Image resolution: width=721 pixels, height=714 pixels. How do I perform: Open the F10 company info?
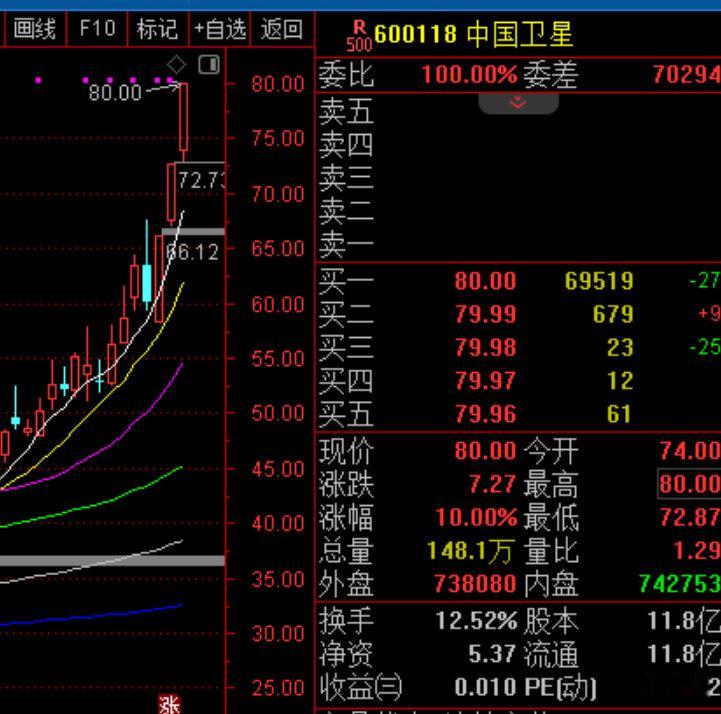click(97, 29)
